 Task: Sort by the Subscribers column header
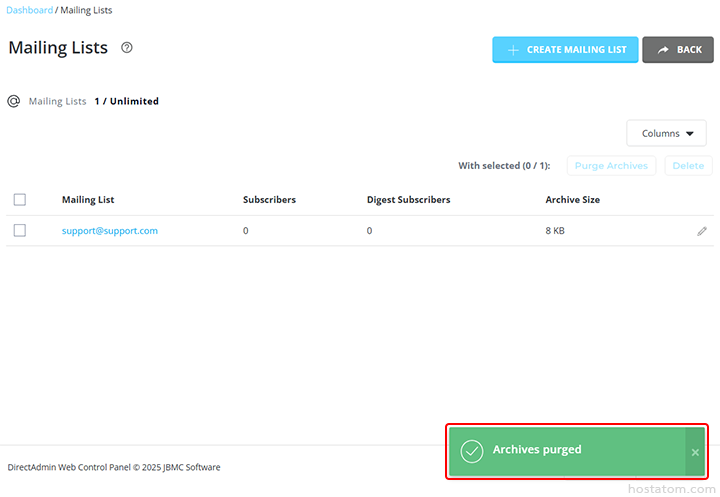click(x=269, y=200)
